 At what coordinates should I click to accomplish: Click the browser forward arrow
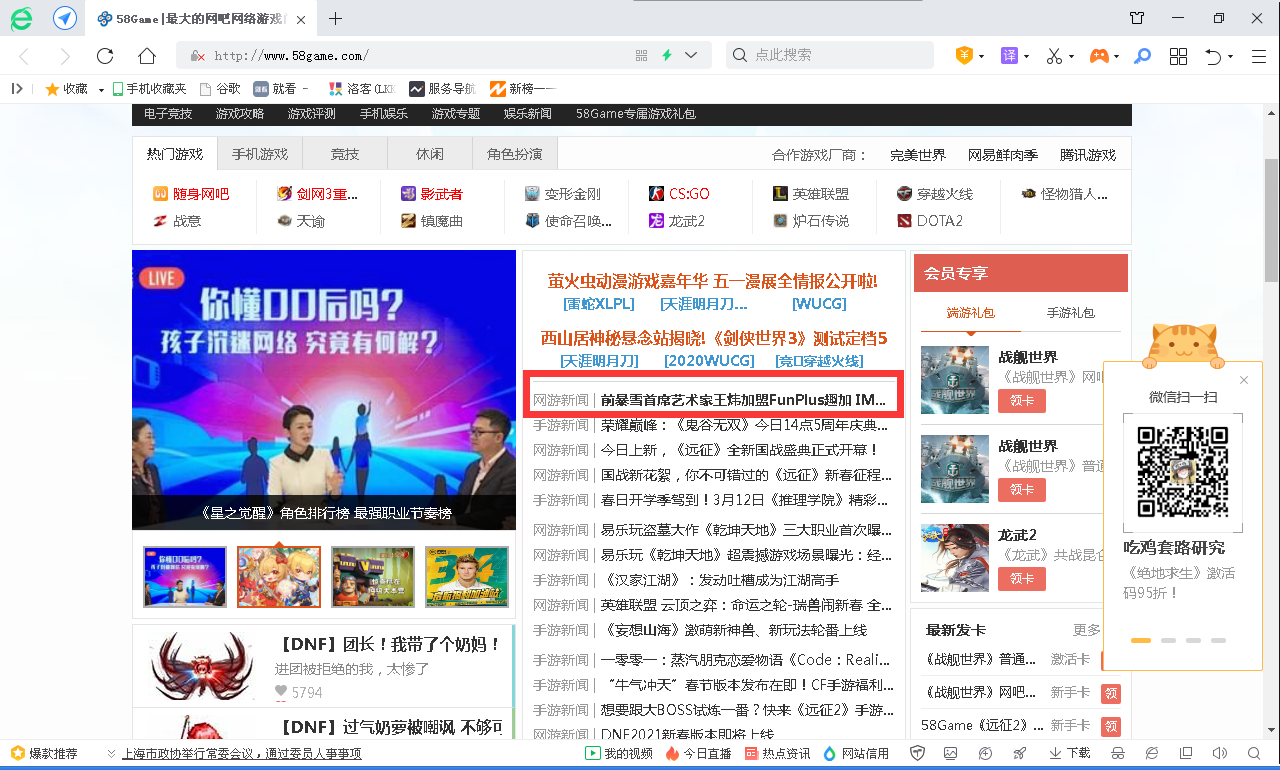[x=64, y=56]
